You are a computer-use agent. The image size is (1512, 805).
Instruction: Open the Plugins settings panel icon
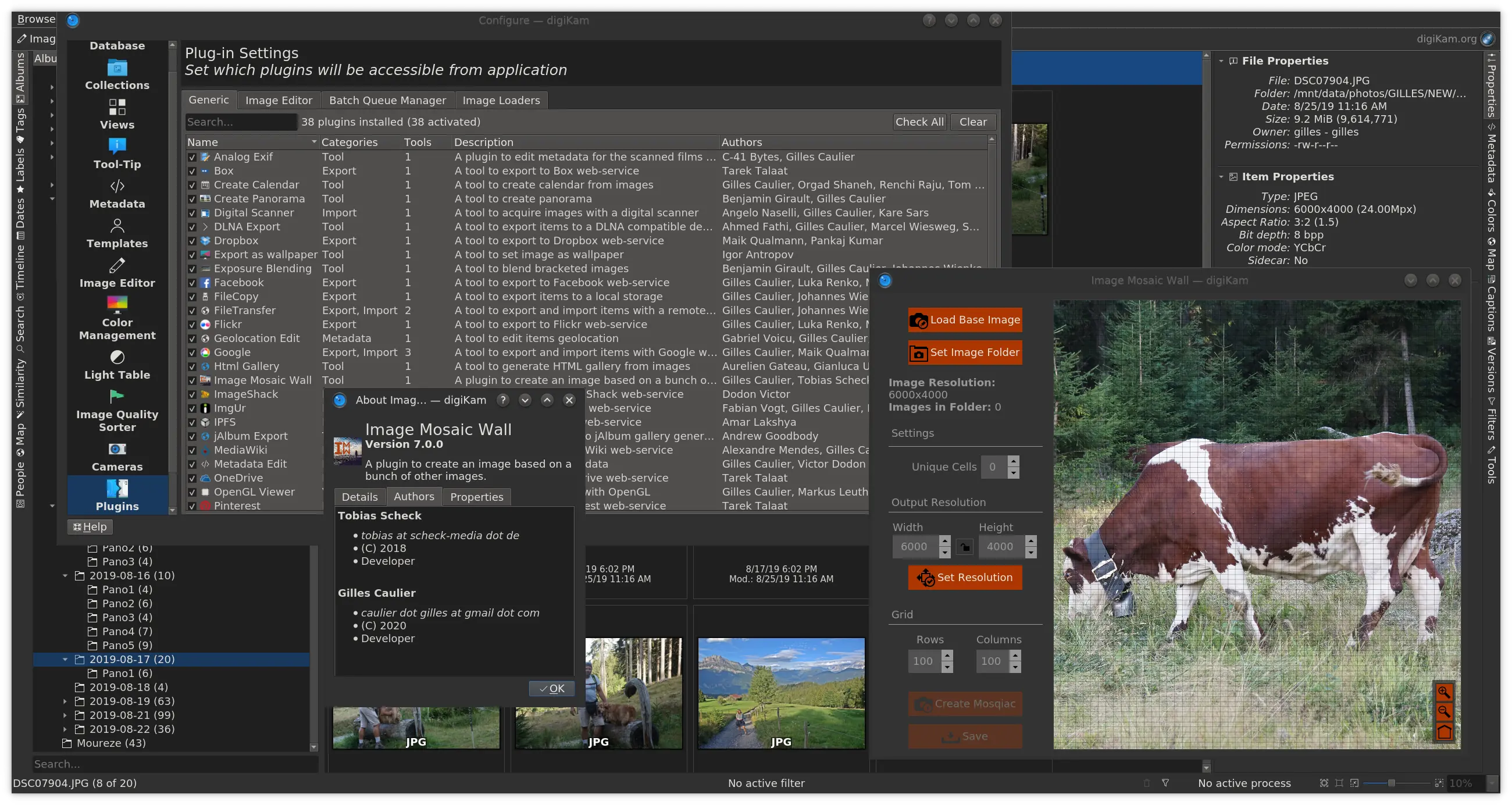tap(117, 488)
